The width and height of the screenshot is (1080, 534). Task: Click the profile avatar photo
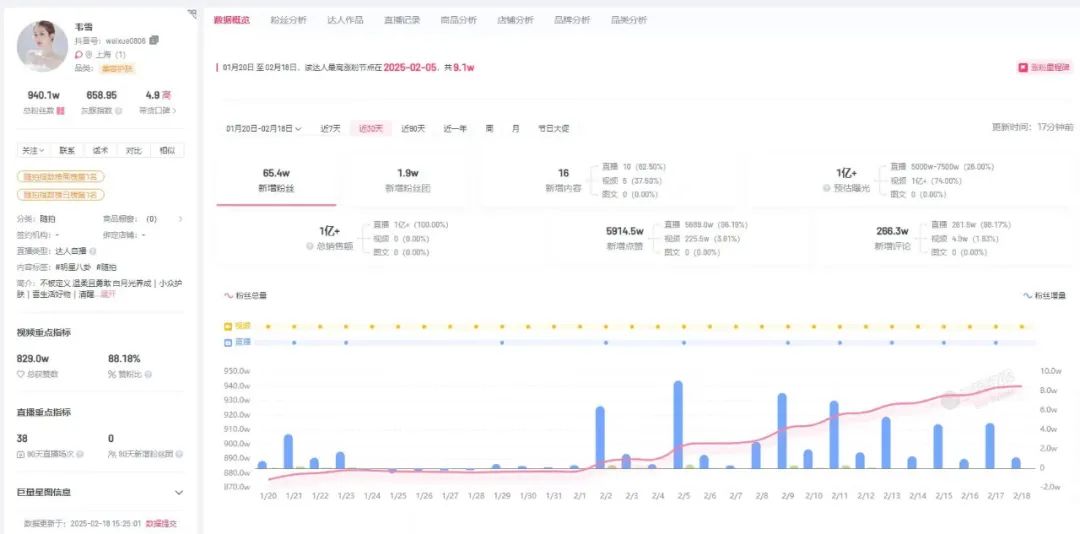pyautogui.click(x=42, y=45)
